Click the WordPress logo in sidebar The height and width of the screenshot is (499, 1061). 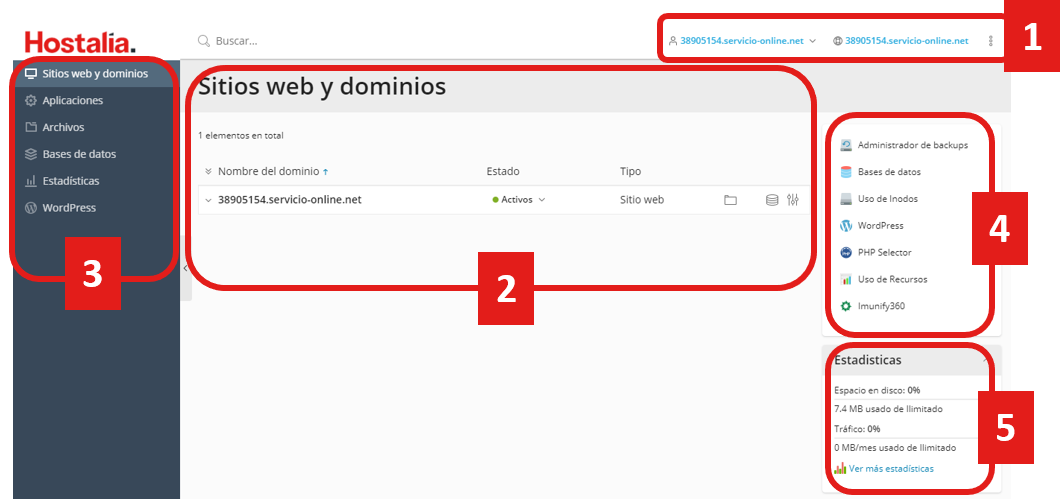[x=30, y=208]
